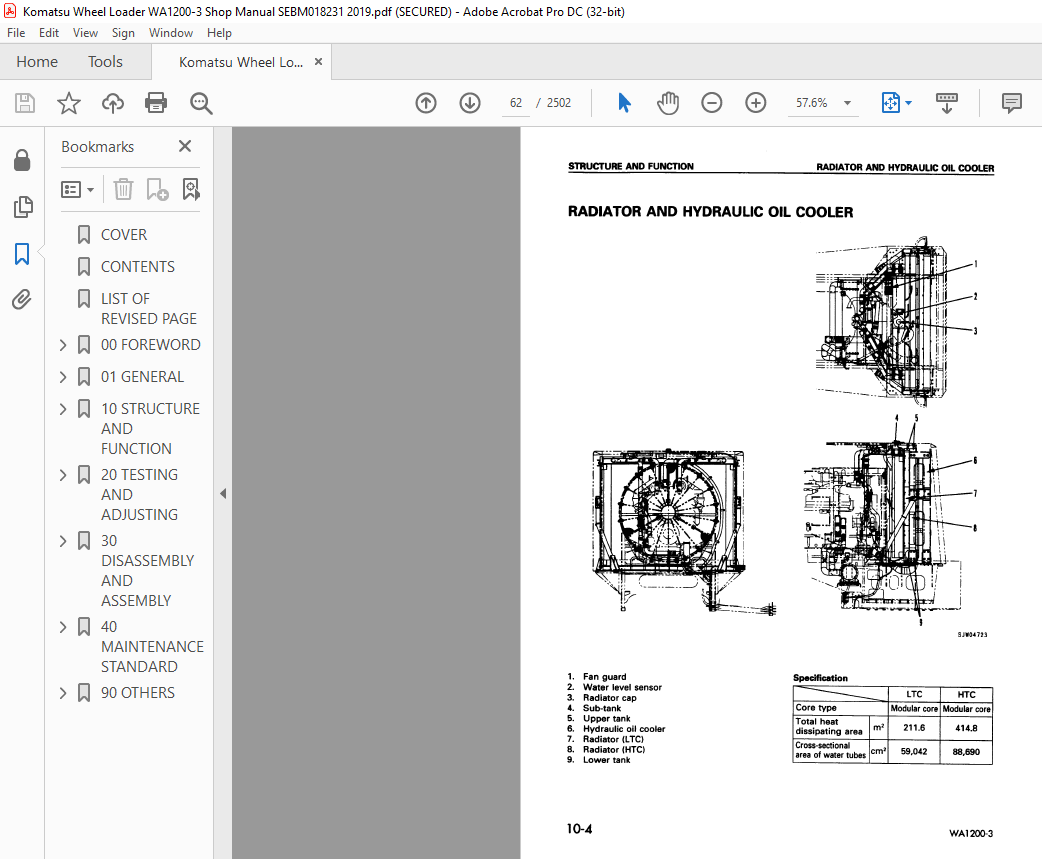Close the Komatsu document tab
This screenshot has width=1042, height=859.
pyautogui.click(x=318, y=62)
